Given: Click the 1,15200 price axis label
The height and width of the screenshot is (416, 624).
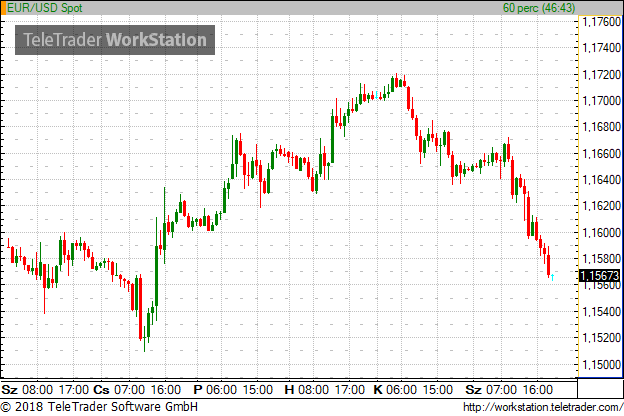Looking at the screenshot, I should tap(601, 338).
